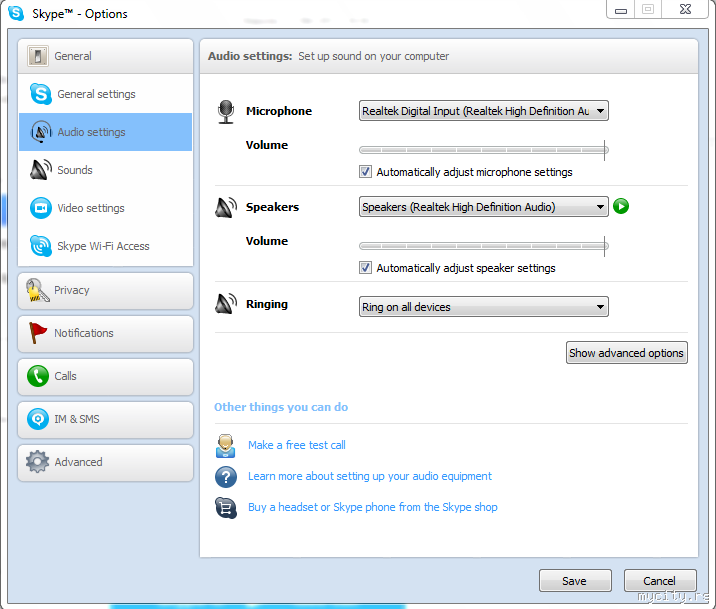Expand the Advanced section
The height and width of the screenshot is (609, 716).
click(x=105, y=462)
